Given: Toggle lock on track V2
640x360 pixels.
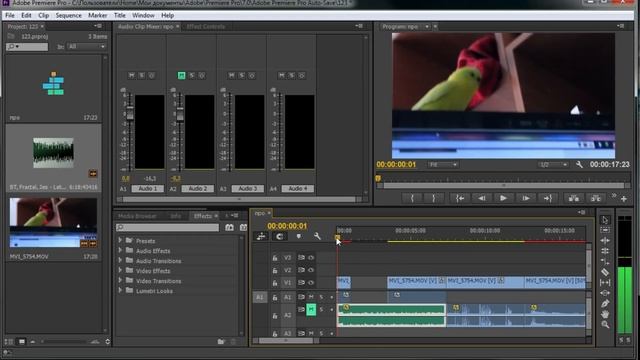Looking at the screenshot, I should pos(275,270).
